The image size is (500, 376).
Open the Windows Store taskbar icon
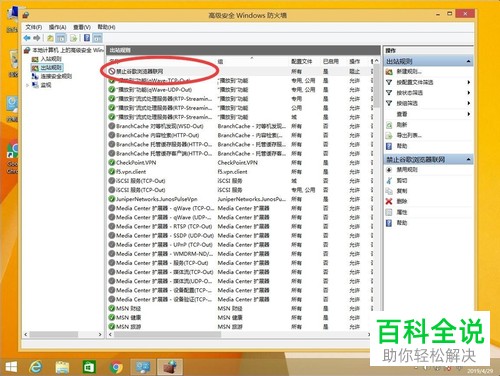pyautogui.click(x=89, y=367)
